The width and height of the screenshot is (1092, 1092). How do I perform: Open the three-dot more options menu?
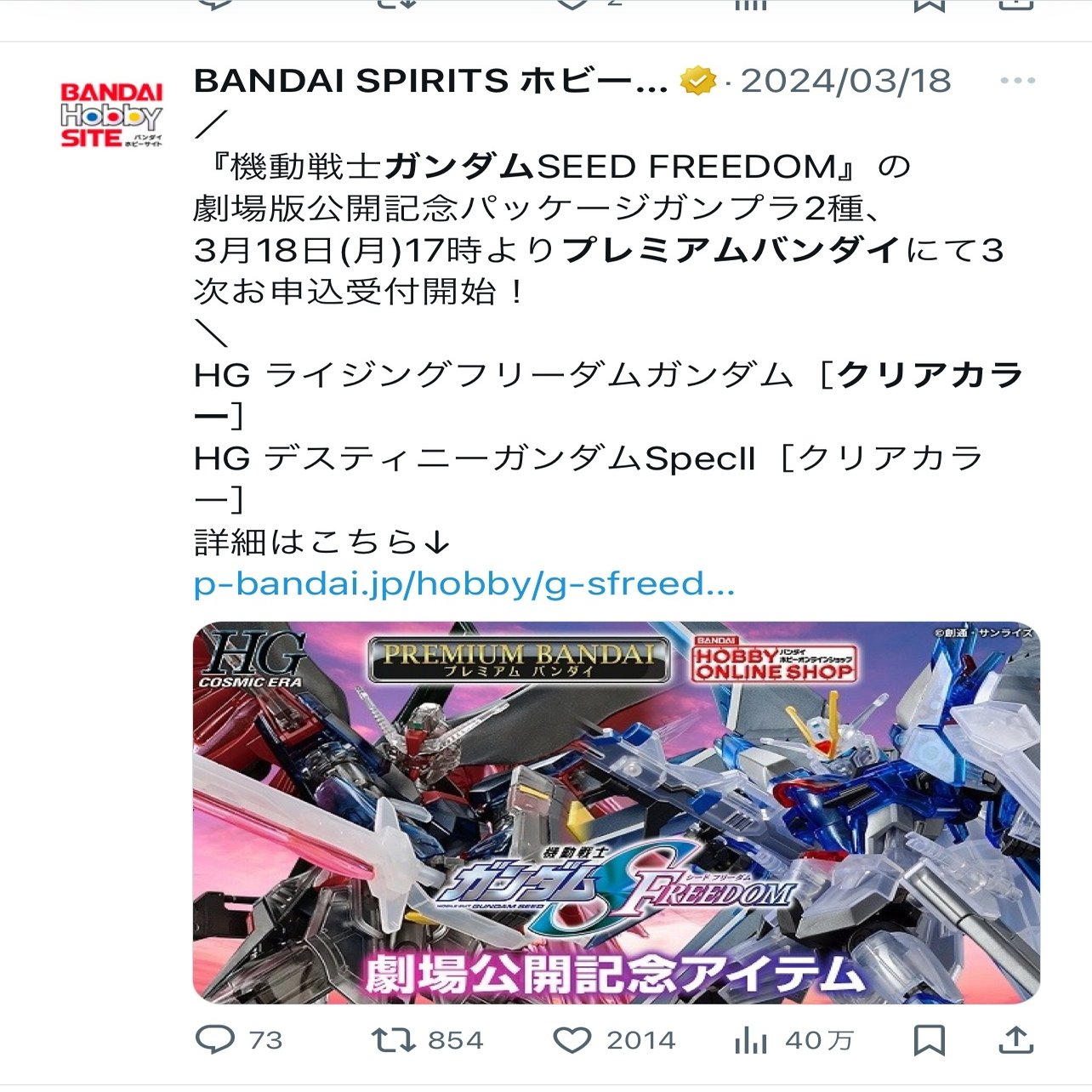click(x=1017, y=81)
